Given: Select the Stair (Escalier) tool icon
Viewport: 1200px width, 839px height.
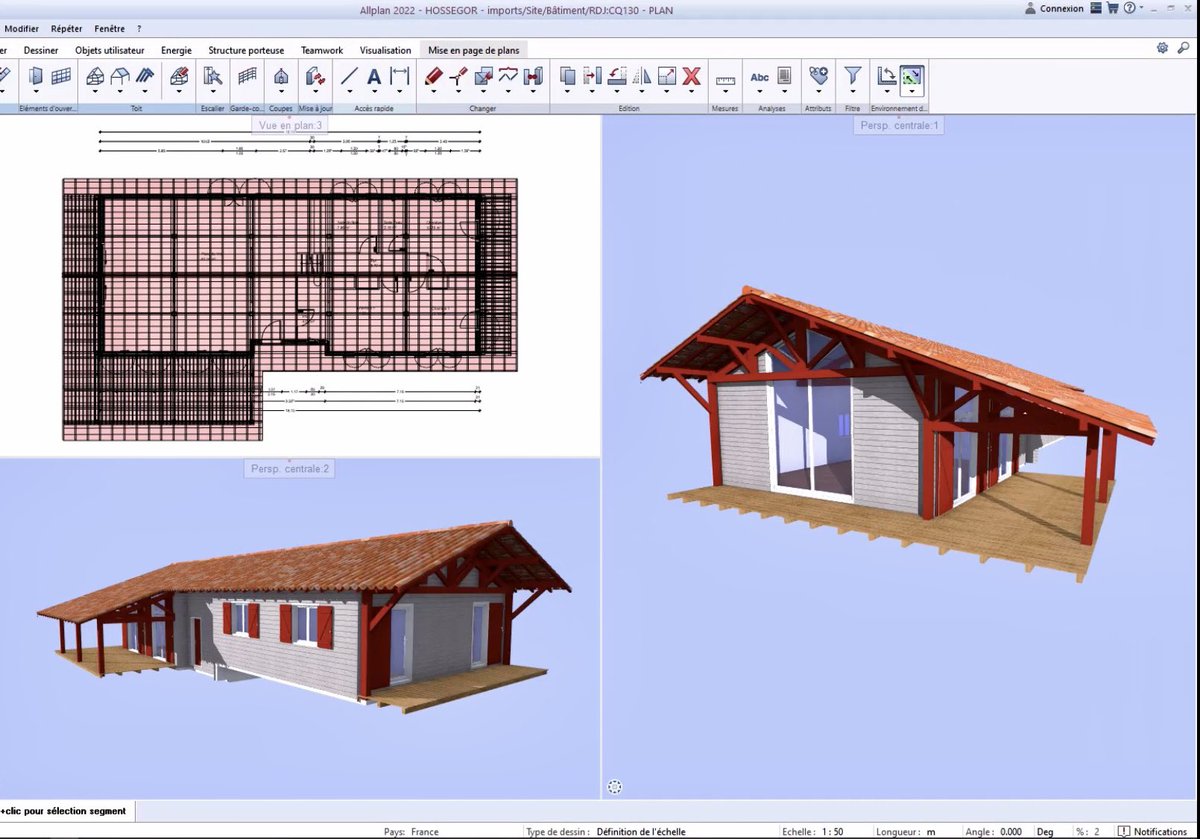Looking at the screenshot, I should point(213,76).
